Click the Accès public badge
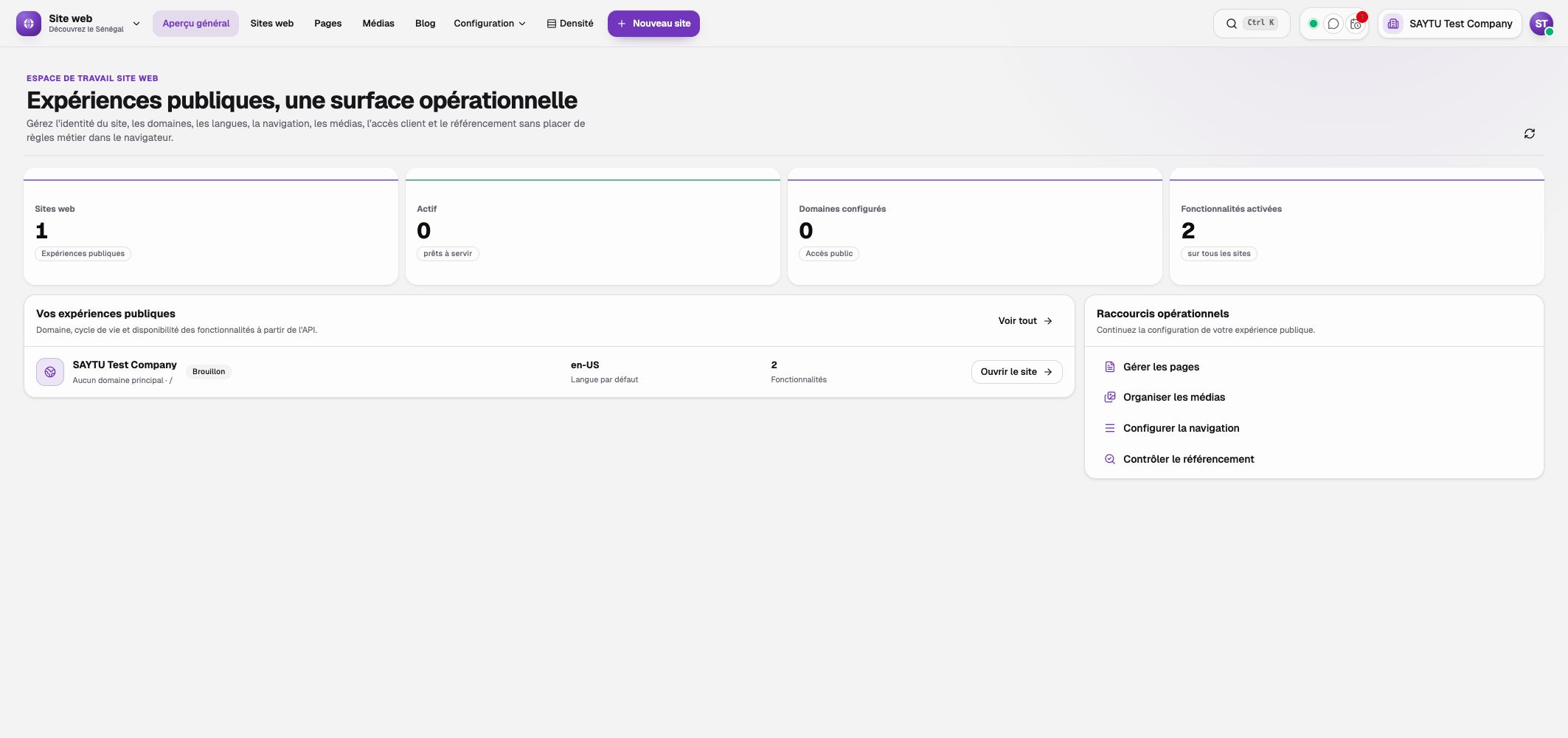Viewport: 1568px width, 738px height. tap(829, 254)
